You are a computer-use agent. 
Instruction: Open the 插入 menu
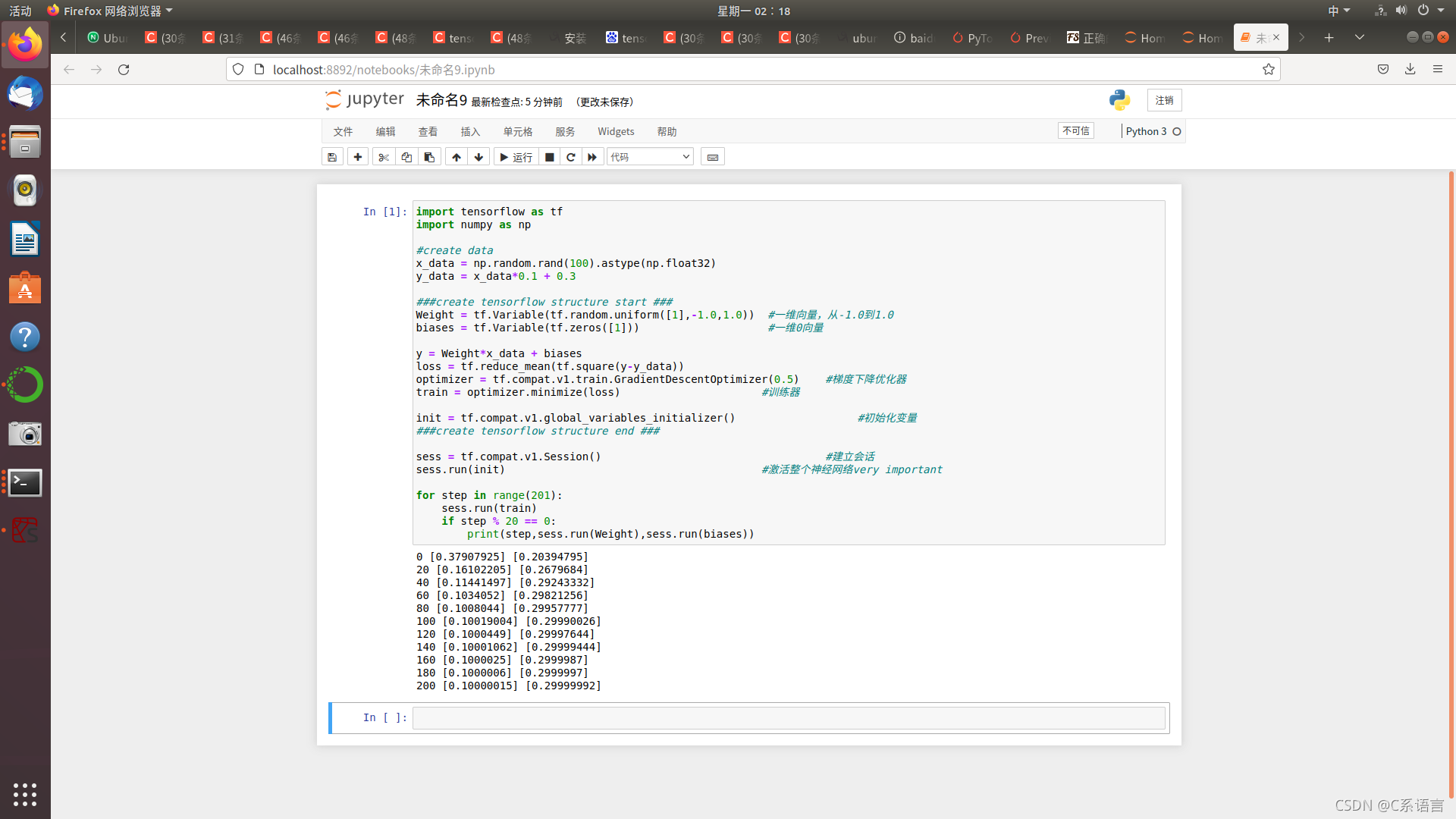pyautogui.click(x=470, y=131)
